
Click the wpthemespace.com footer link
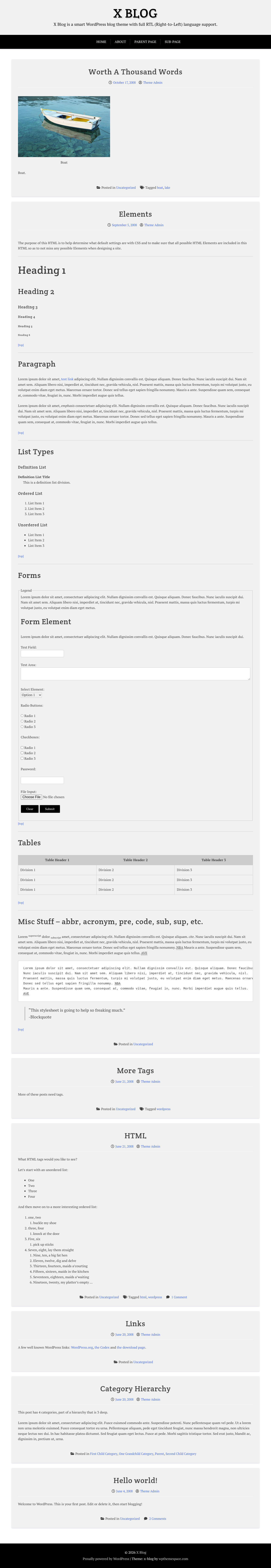173,1559
